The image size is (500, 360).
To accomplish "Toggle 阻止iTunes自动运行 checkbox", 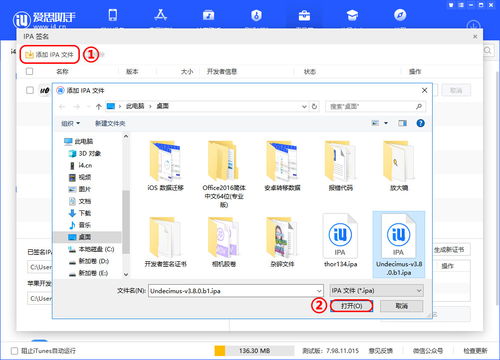I will click(14, 351).
